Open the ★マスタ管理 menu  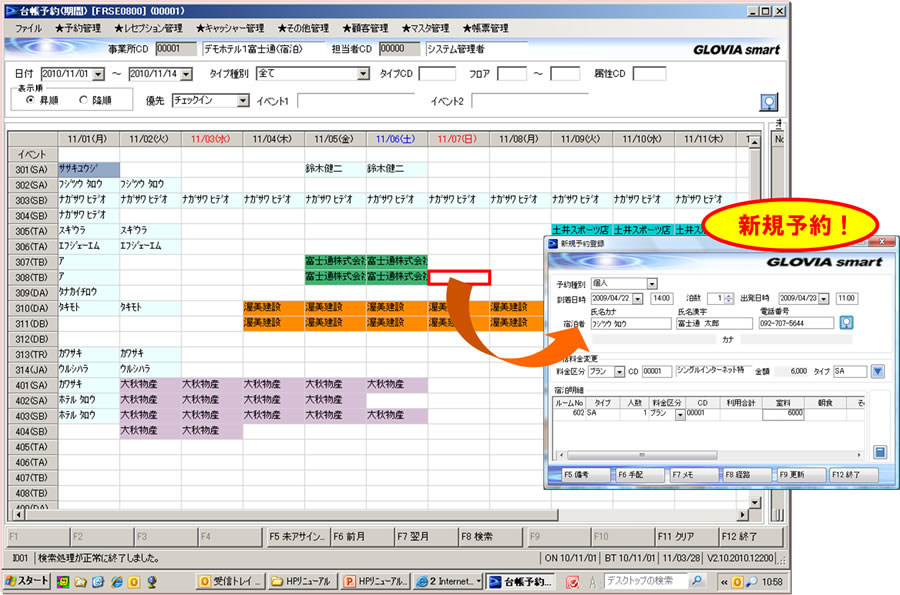[x=426, y=28]
